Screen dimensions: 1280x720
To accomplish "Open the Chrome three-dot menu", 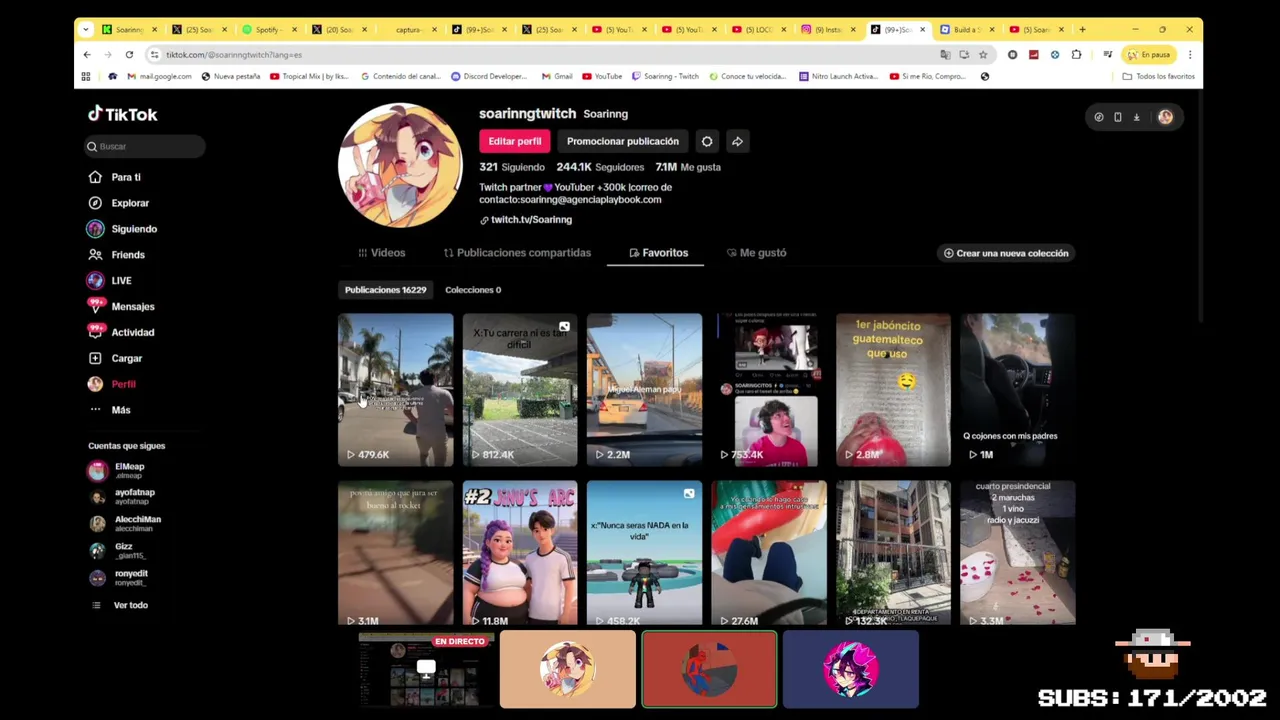I will pyautogui.click(x=1189, y=55).
